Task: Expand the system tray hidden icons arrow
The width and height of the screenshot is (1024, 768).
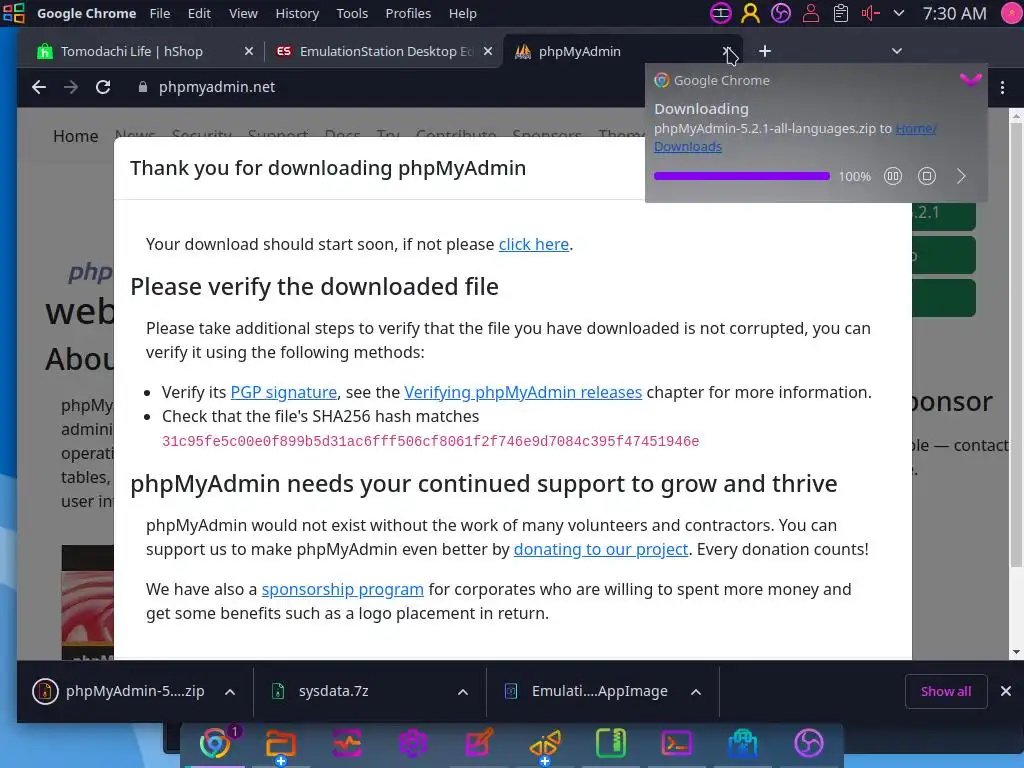Action: [x=899, y=13]
